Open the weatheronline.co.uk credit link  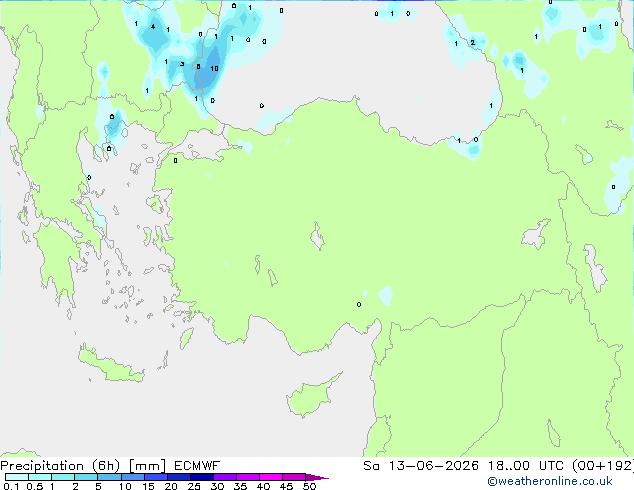tap(549, 481)
